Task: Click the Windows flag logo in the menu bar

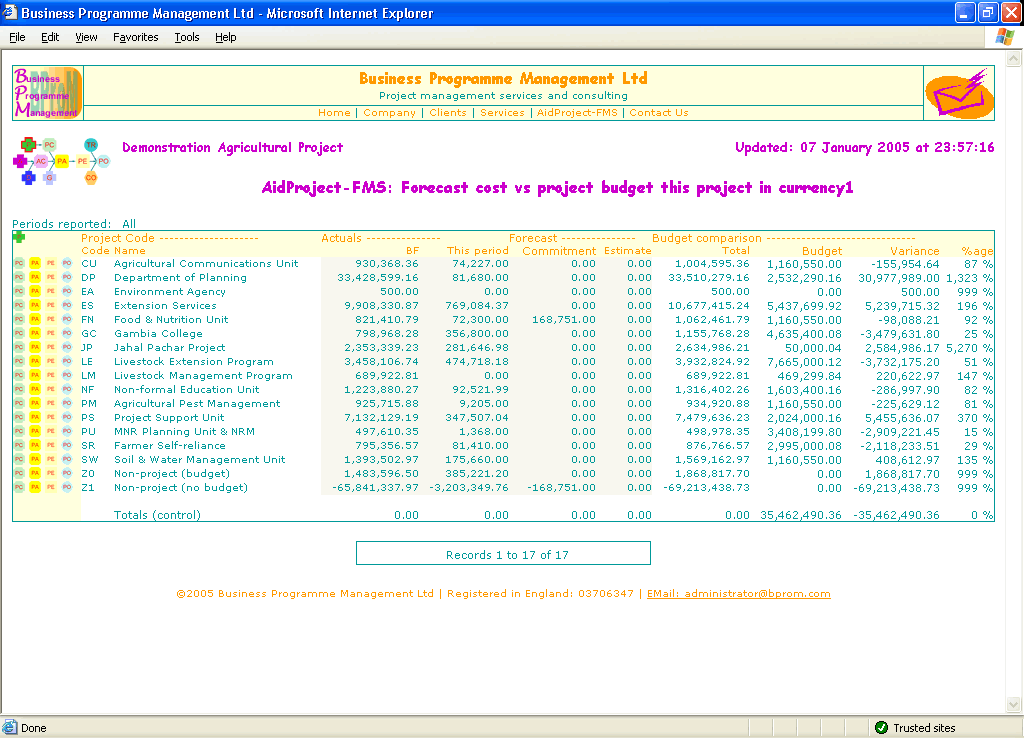Action: (x=1004, y=37)
